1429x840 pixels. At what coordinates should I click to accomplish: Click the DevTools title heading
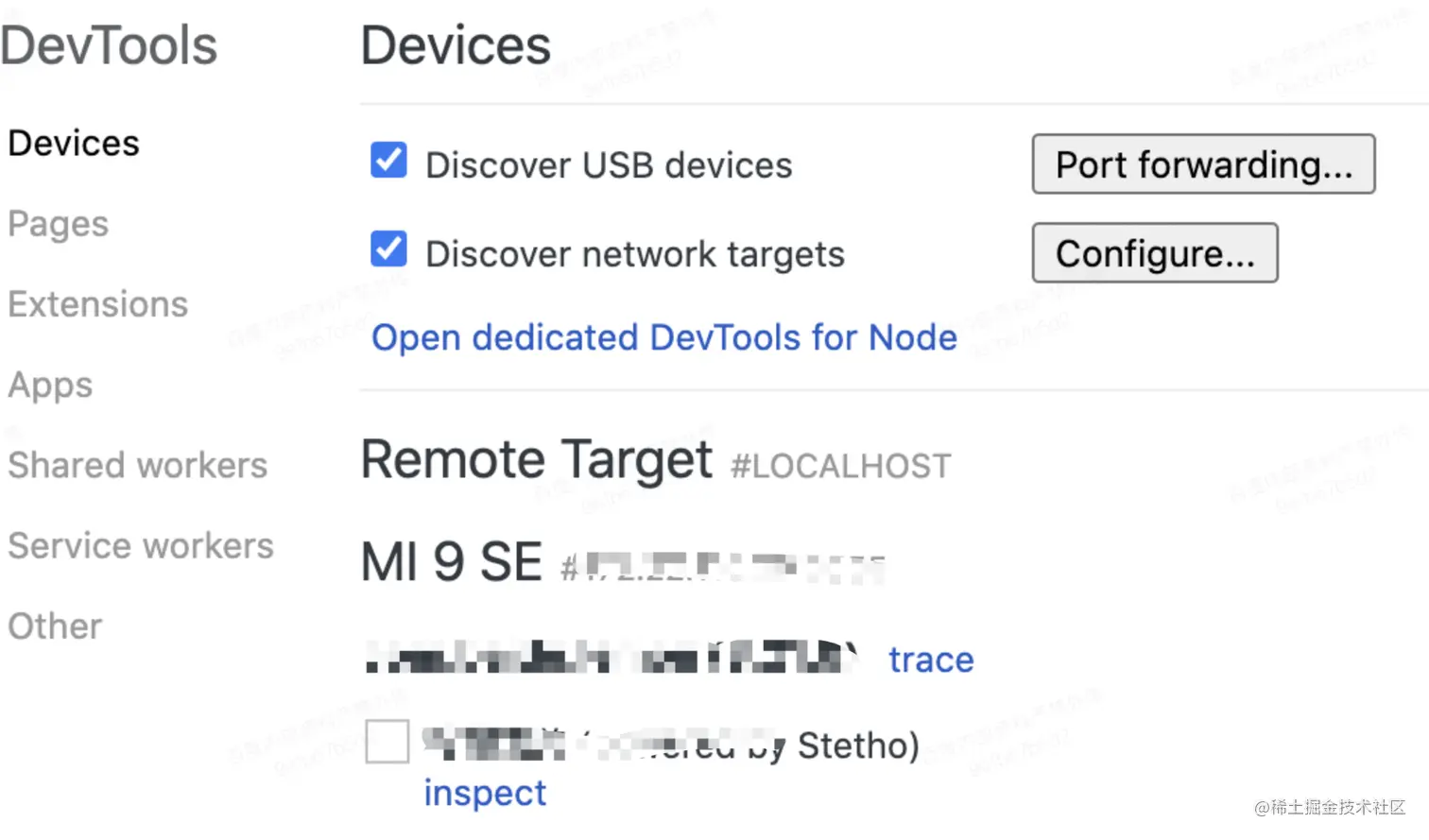(109, 45)
